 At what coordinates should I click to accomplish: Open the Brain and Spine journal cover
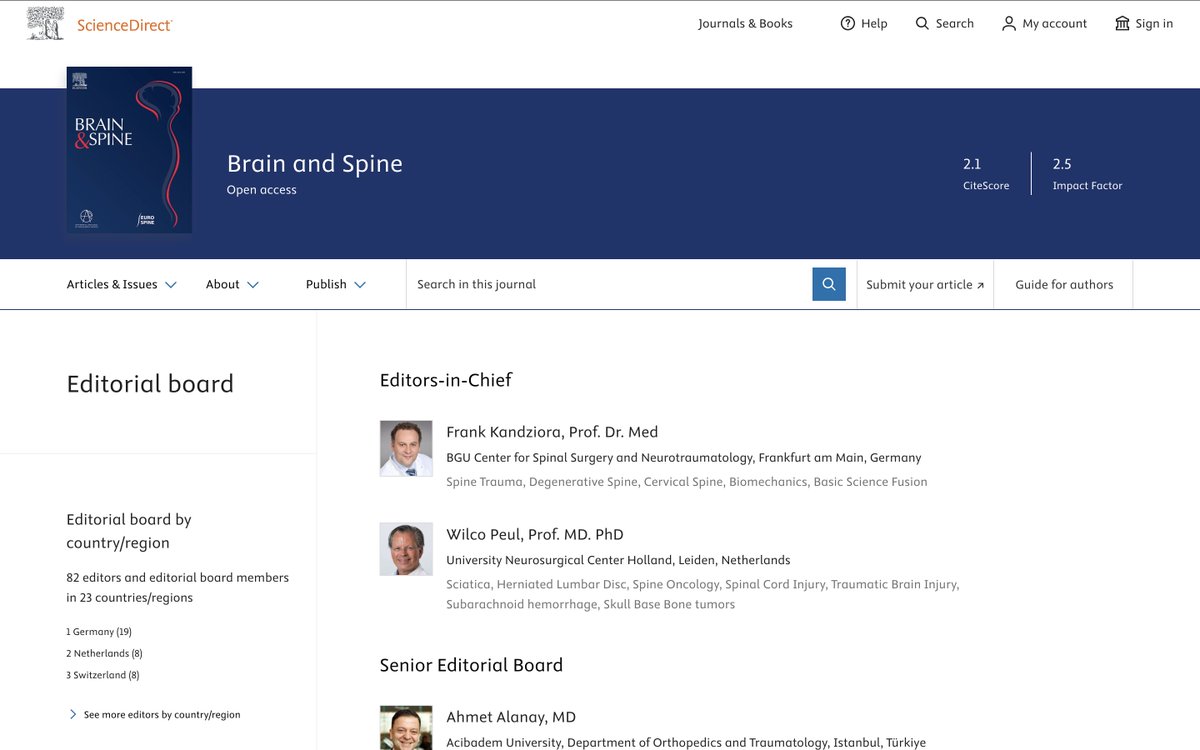pyautogui.click(x=129, y=150)
